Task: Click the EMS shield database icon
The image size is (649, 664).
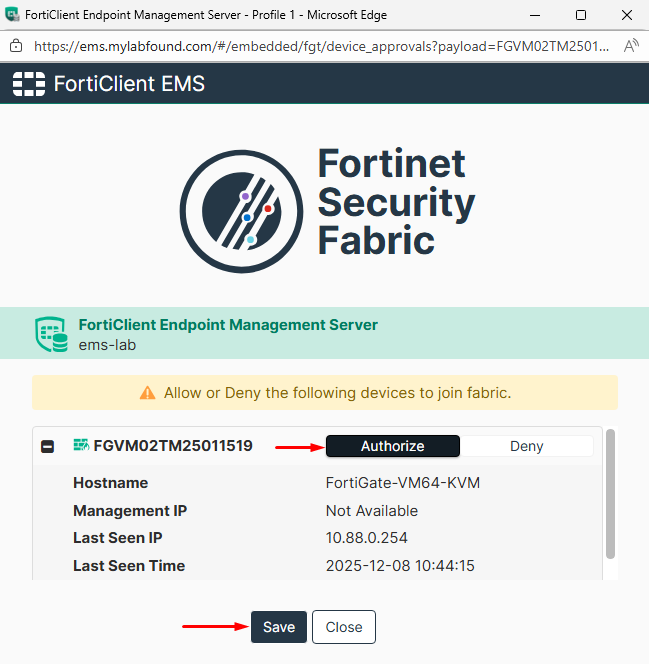Action: pos(51,334)
